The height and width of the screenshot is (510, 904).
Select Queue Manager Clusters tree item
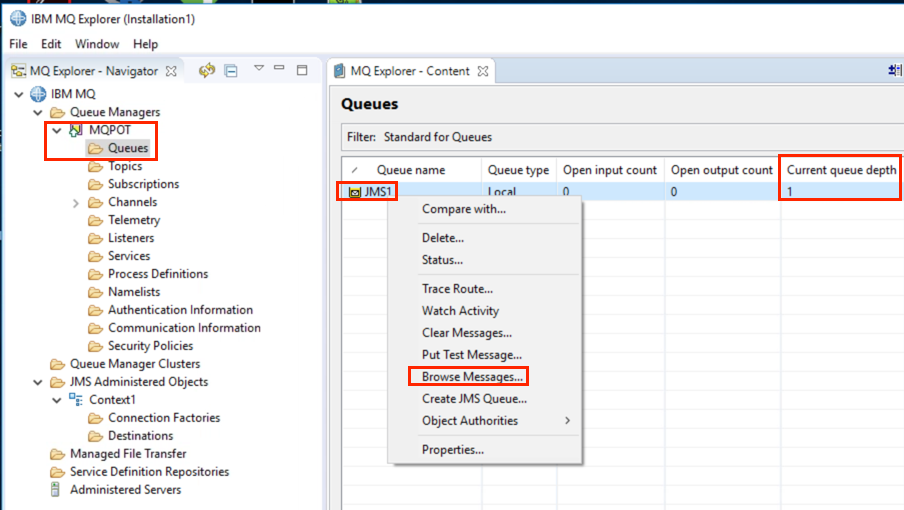tap(135, 364)
